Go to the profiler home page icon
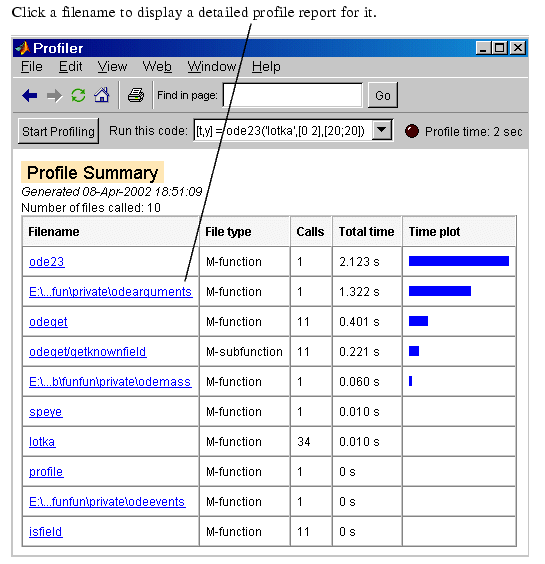Screen dimensions: 545x564 pos(102,95)
